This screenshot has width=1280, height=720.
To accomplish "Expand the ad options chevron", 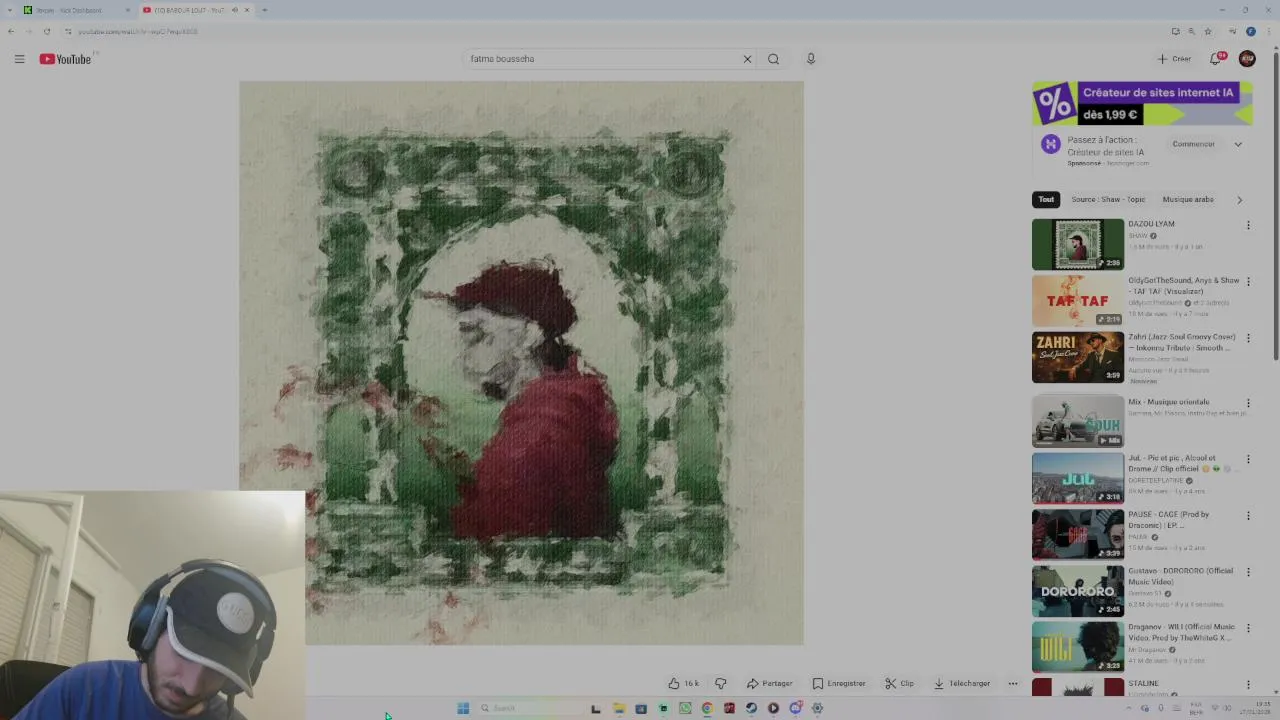I will (1238, 144).
